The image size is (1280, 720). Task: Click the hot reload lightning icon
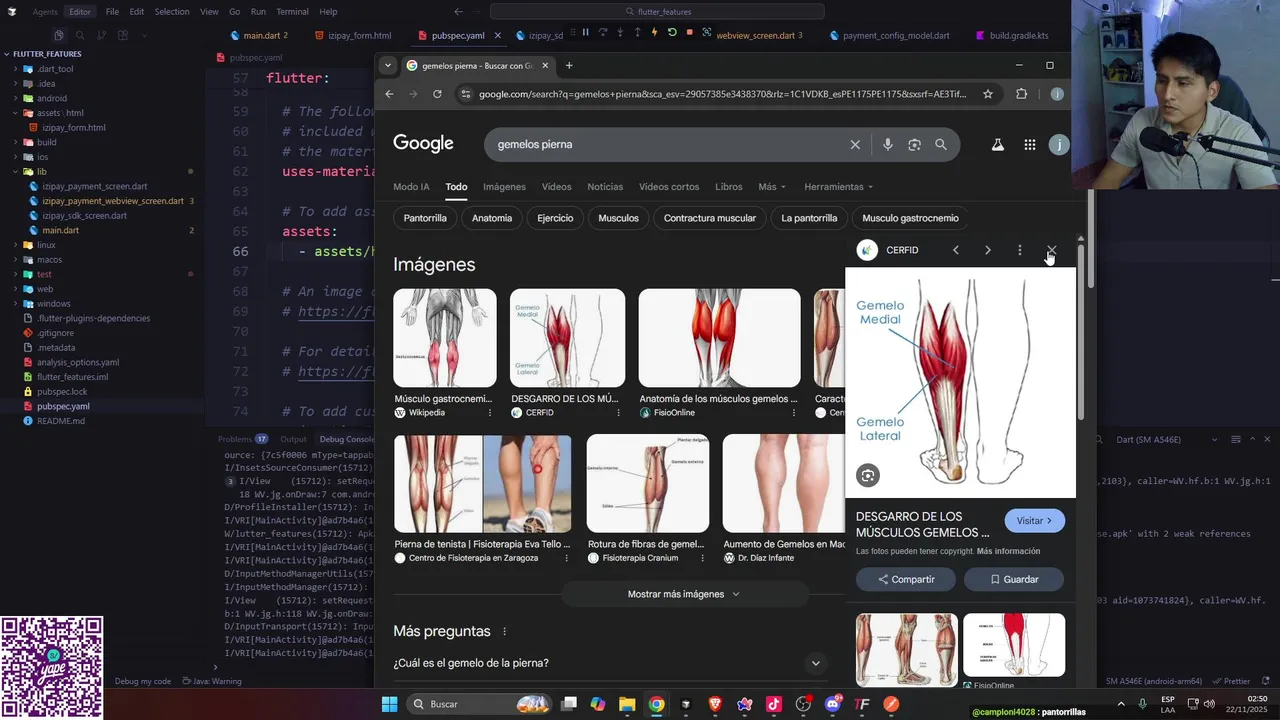point(654,33)
